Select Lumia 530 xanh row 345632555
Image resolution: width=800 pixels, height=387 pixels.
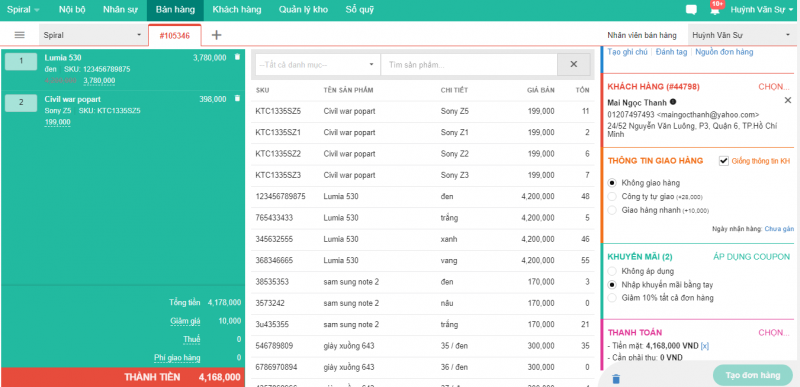pos(423,239)
